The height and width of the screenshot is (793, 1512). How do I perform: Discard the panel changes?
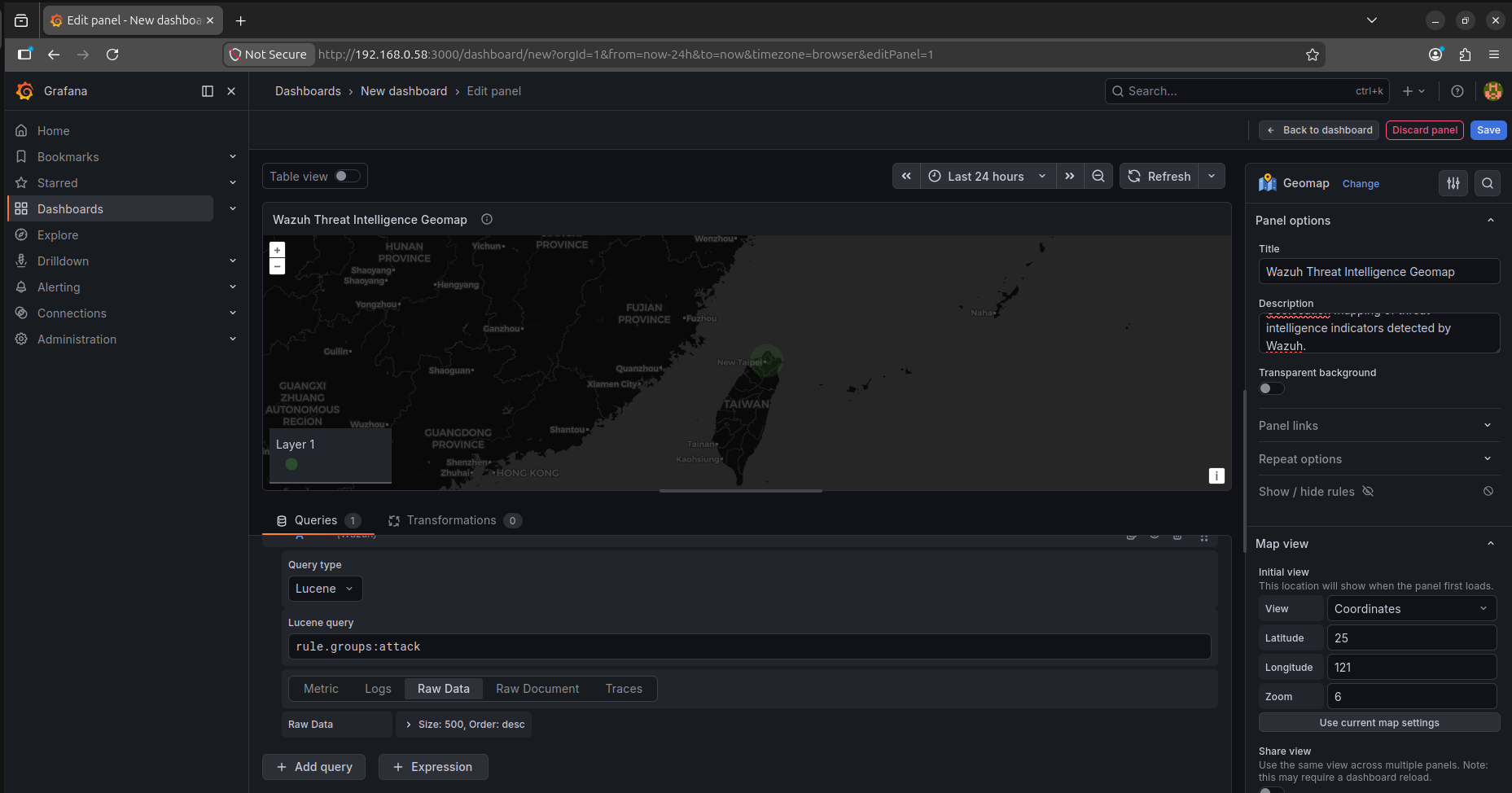pyautogui.click(x=1425, y=130)
